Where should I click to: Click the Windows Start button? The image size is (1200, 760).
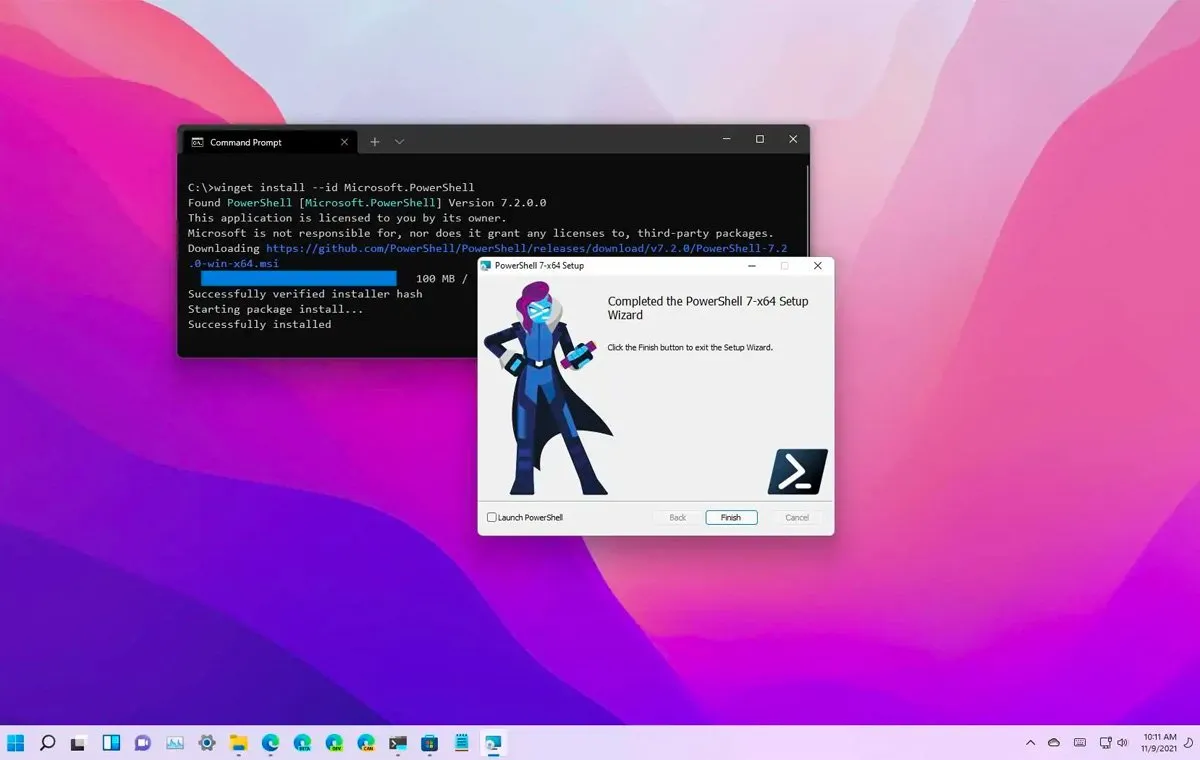(x=16, y=743)
